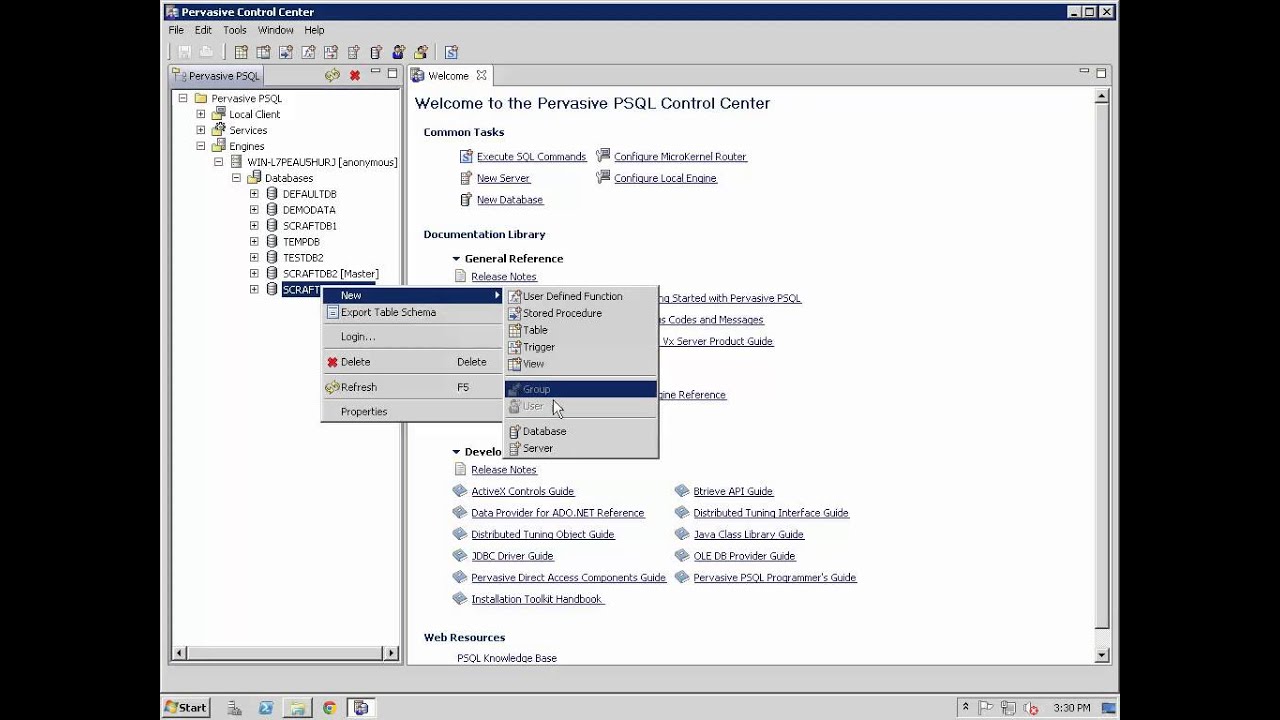Viewport: 1280px width, 720px height.
Task: Choose Properties from the context menu
Action: click(x=412, y=411)
